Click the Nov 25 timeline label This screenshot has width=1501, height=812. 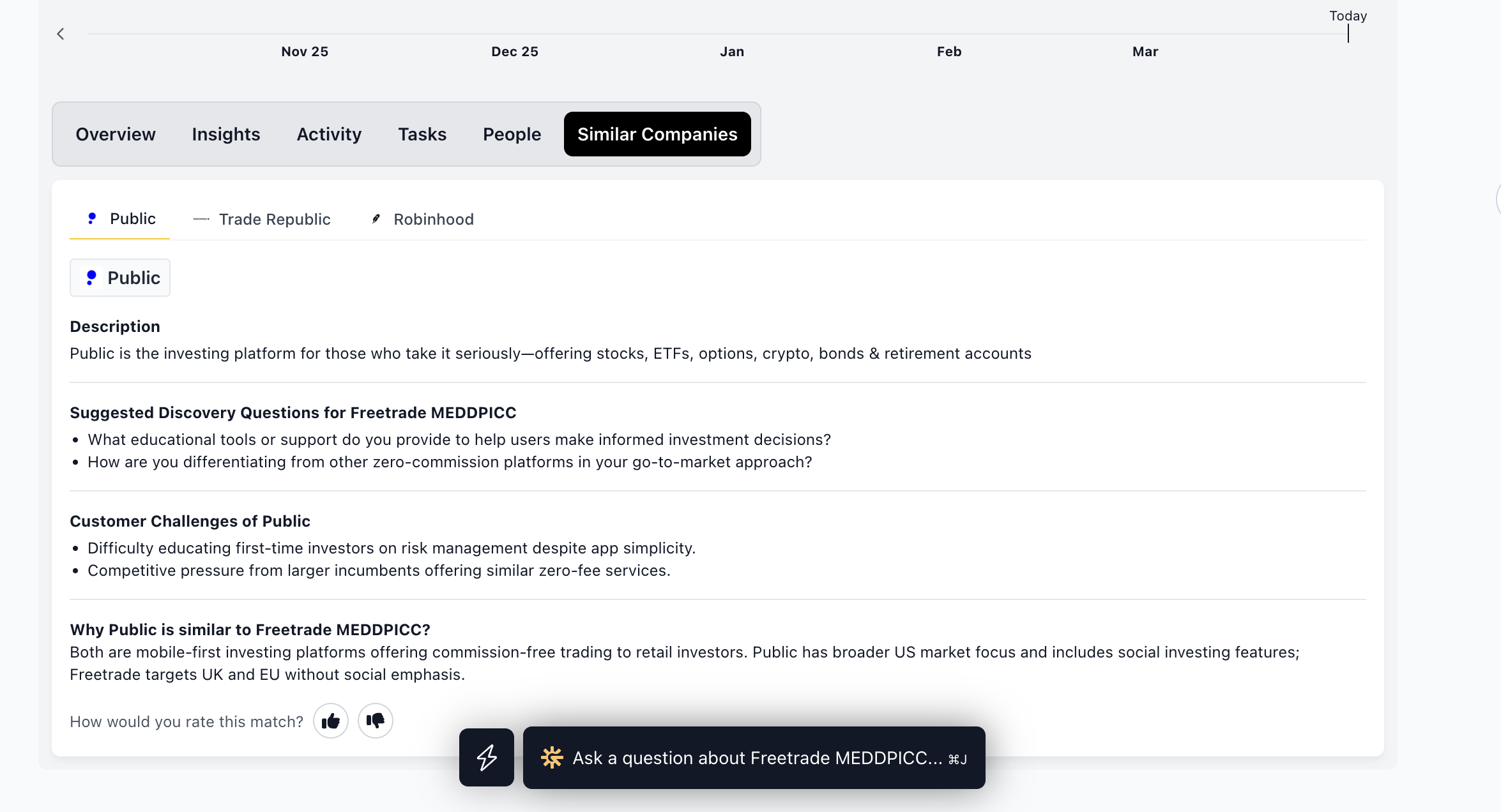(305, 52)
